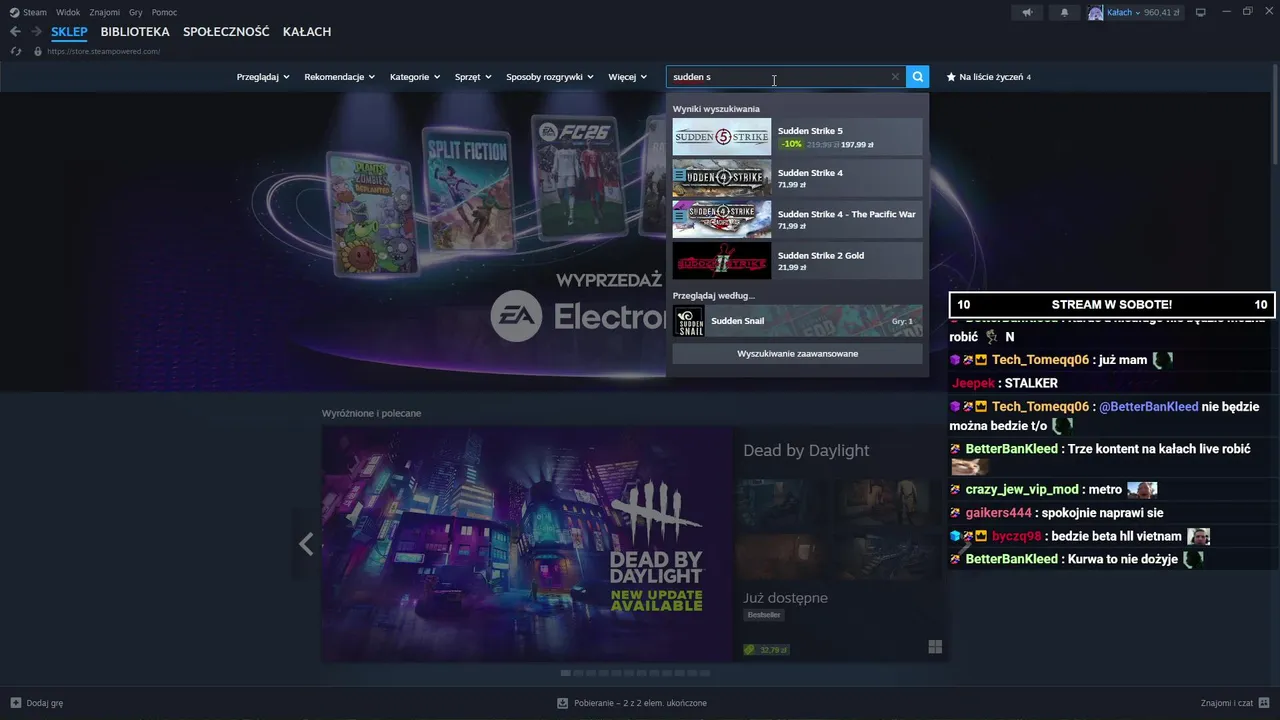
Task: Reload the store page
Action: (16, 51)
